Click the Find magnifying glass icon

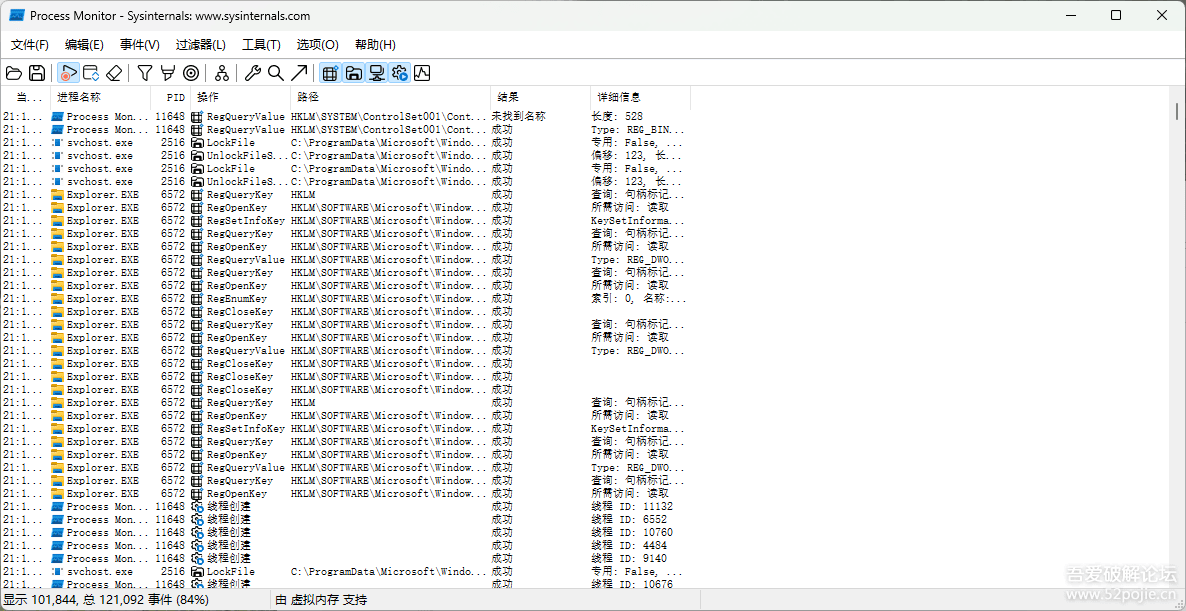click(x=275, y=73)
